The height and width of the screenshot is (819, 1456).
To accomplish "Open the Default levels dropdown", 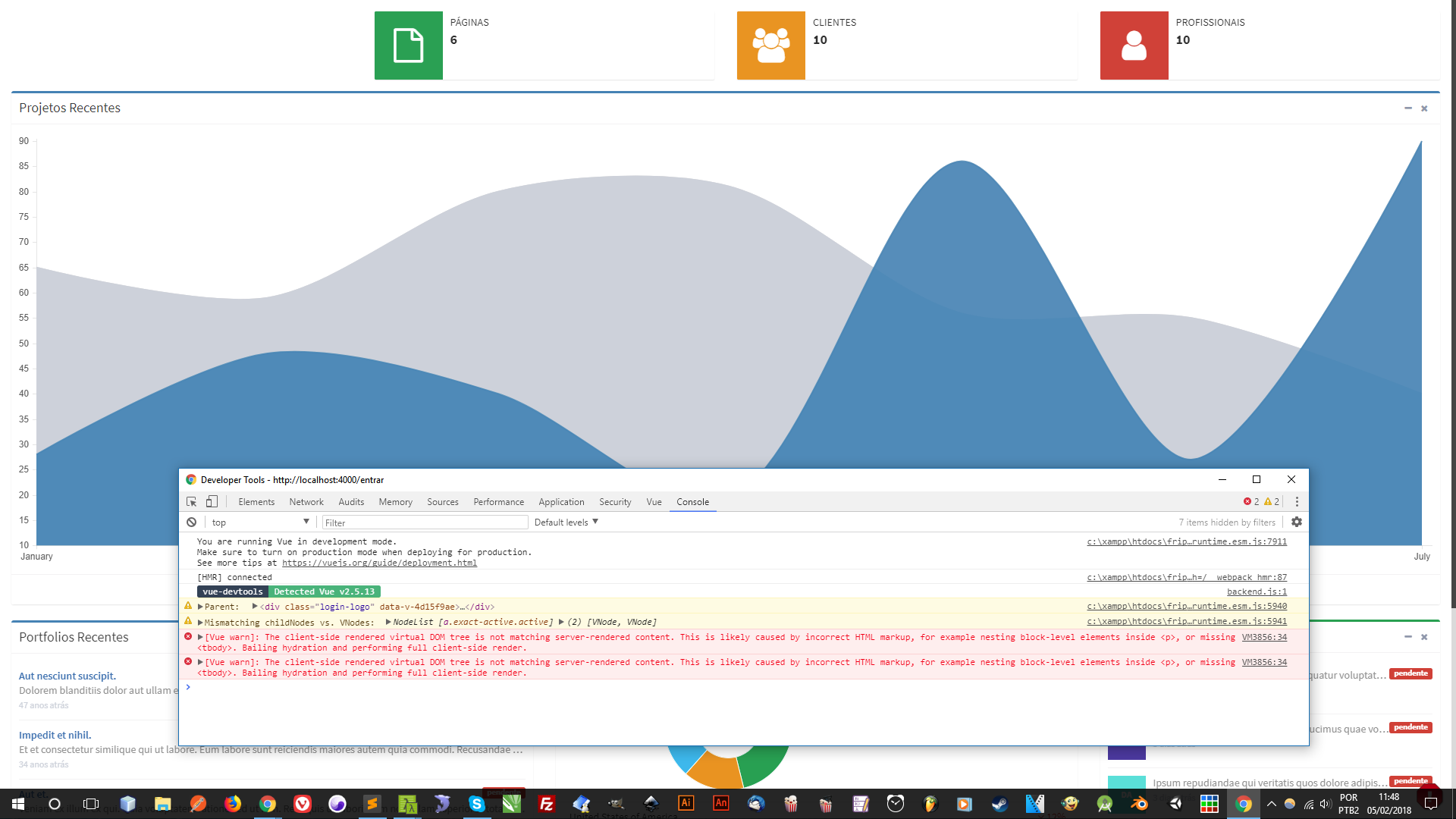I will pos(566,522).
